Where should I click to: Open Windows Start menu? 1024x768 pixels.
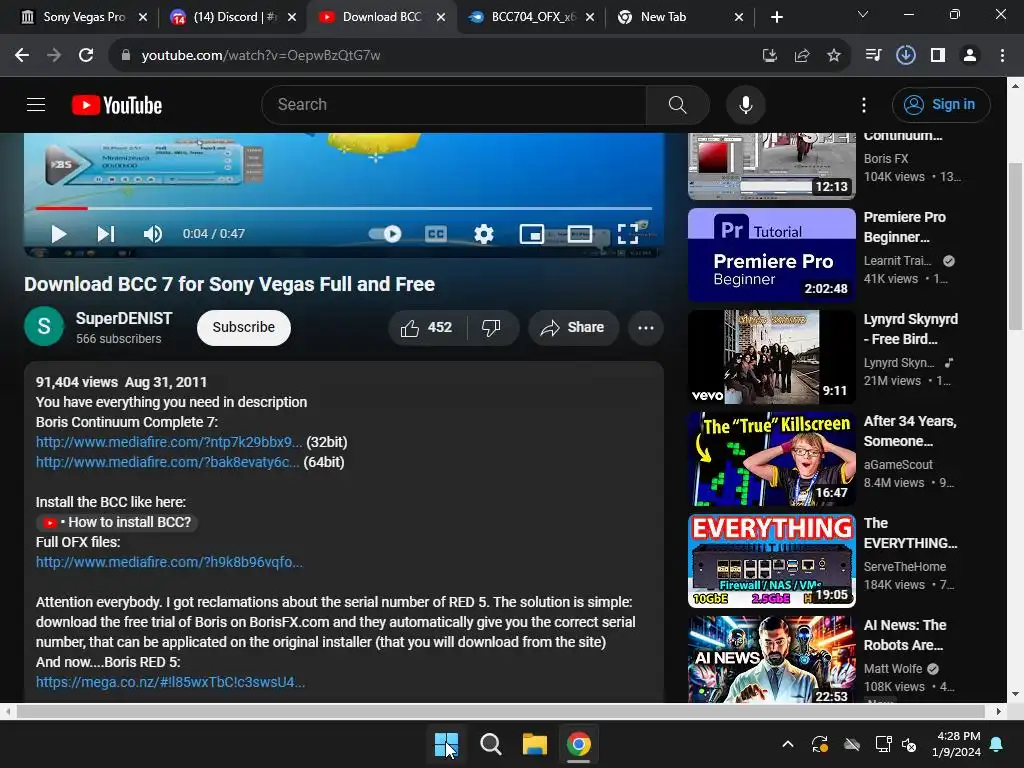point(447,744)
